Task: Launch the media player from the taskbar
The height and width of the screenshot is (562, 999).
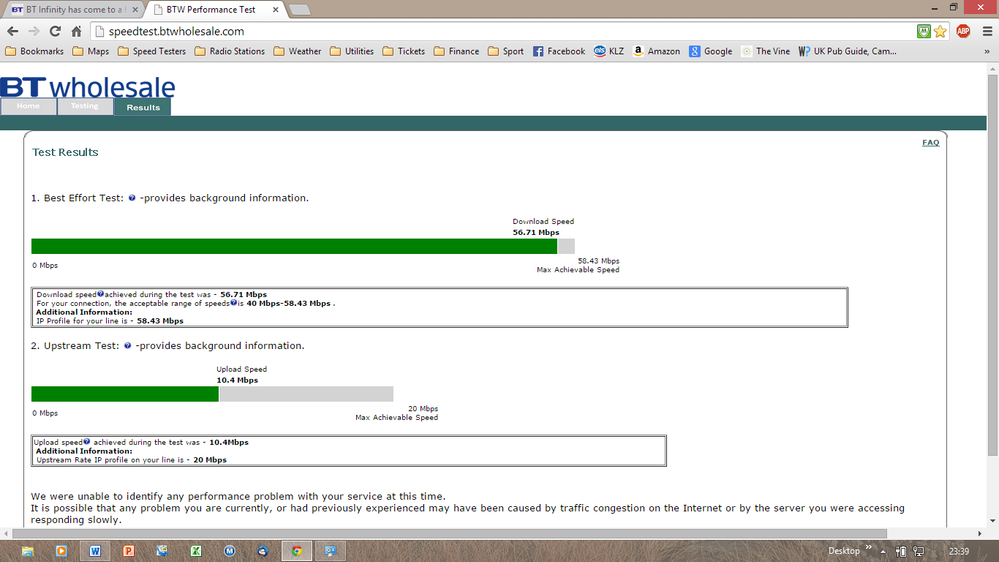Action: tap(61, 551)
